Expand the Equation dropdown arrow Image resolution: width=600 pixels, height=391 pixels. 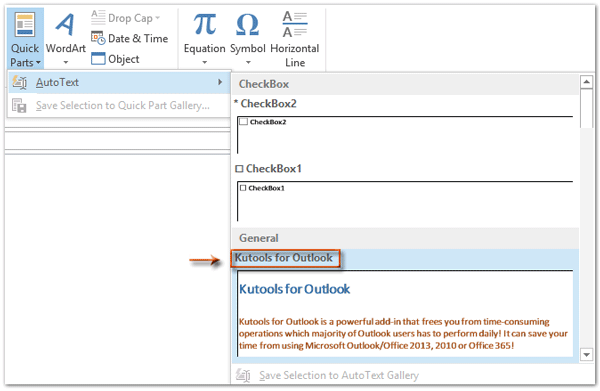[x=205, y=62]
